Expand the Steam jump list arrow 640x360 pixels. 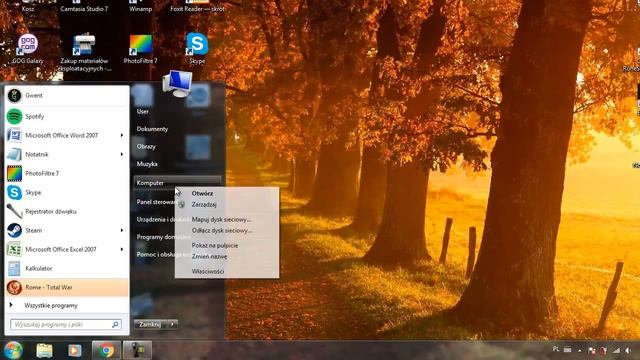(x=122, y=230)
